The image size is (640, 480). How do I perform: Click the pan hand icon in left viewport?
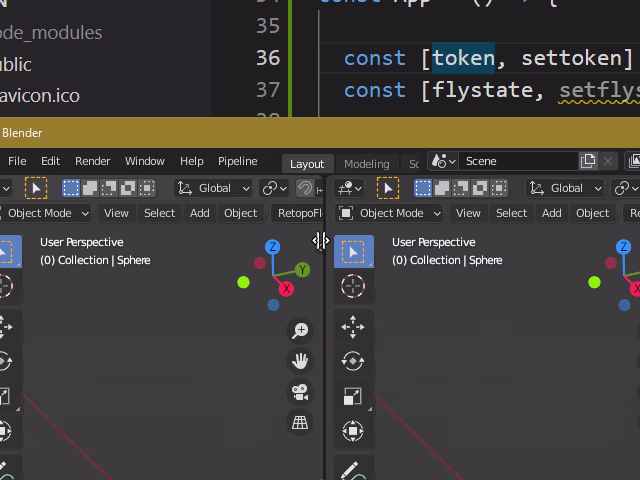300,361
